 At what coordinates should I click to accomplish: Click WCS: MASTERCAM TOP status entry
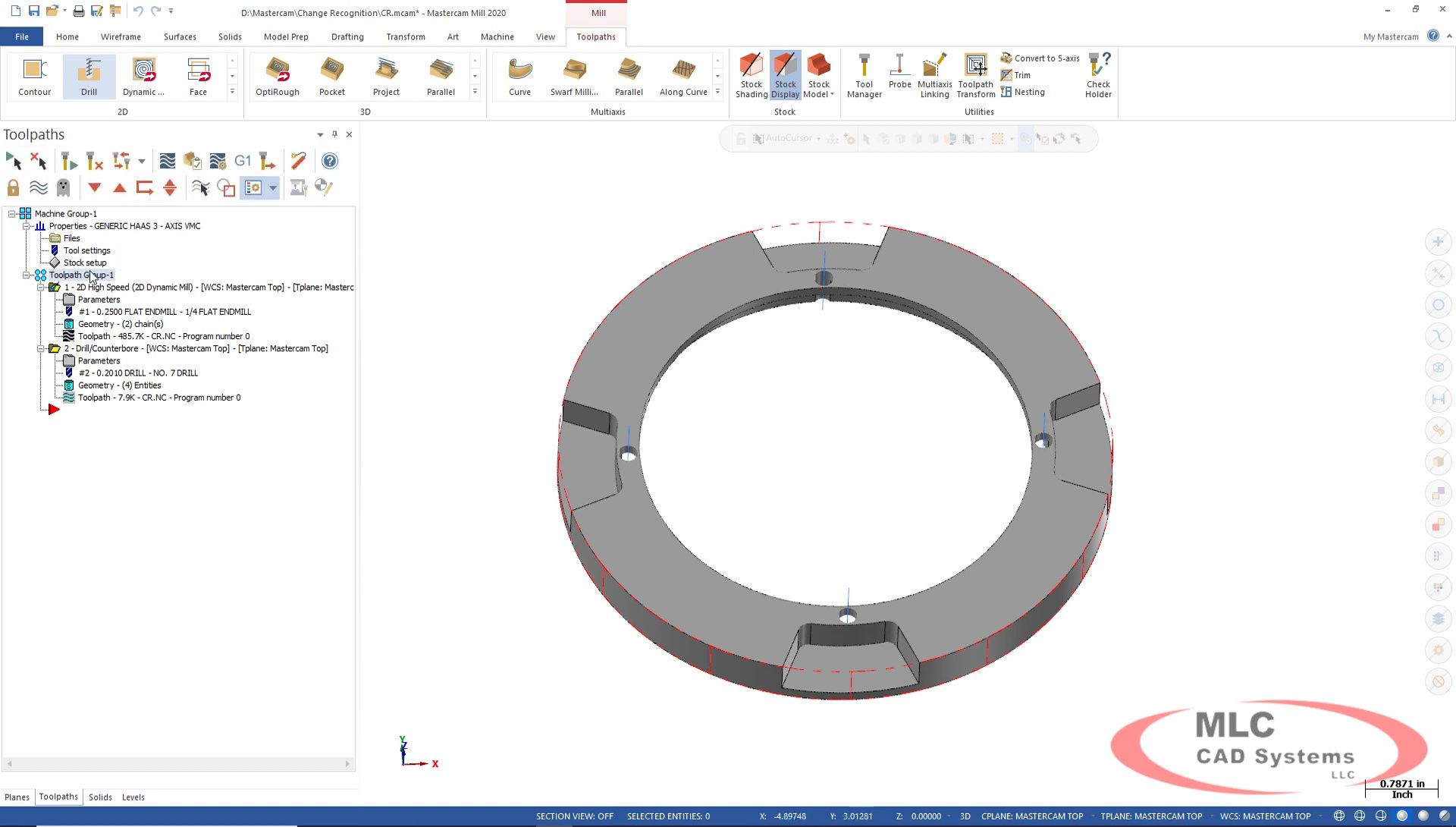tap(1265, 816)
